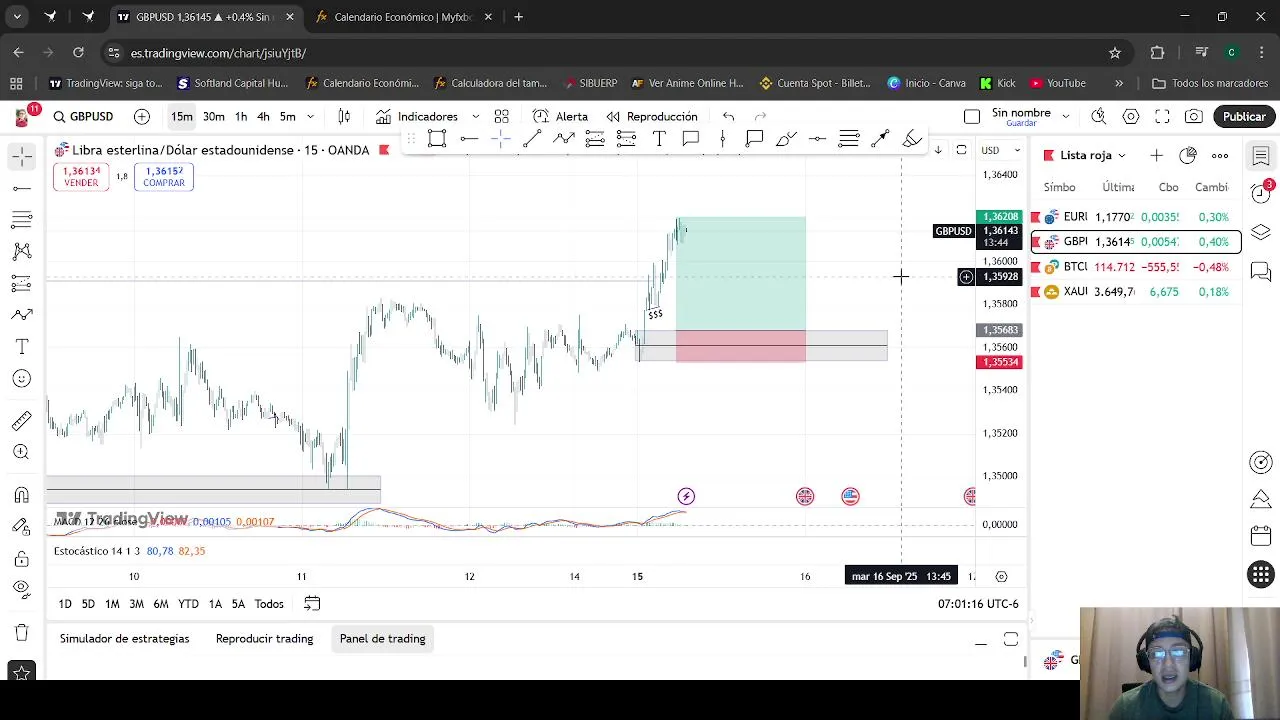Open chart settings hexagon icon
This screenshot has width=1280, height=720.
pos(1131,117)
